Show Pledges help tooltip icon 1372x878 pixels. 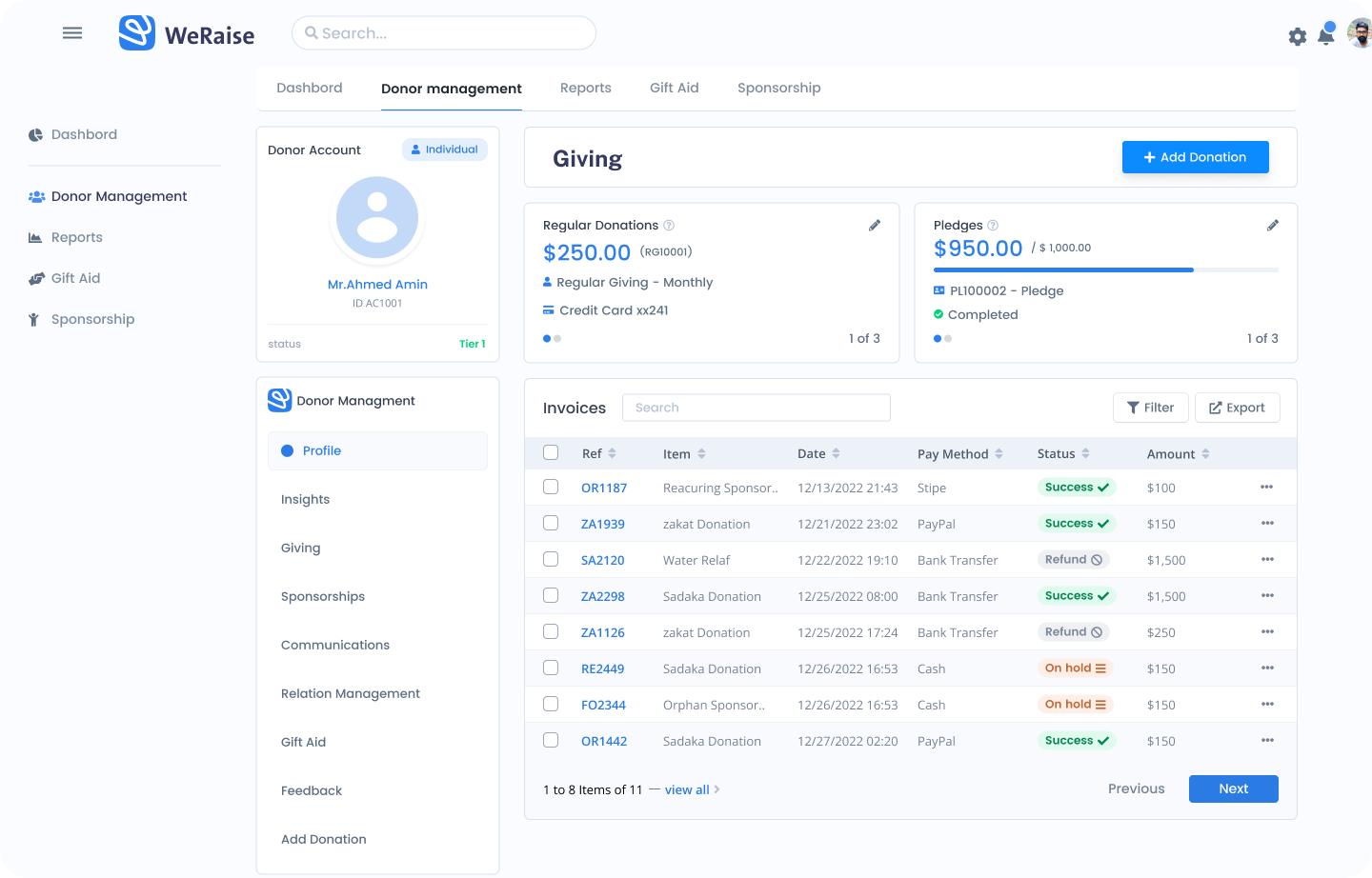point(993,226)
